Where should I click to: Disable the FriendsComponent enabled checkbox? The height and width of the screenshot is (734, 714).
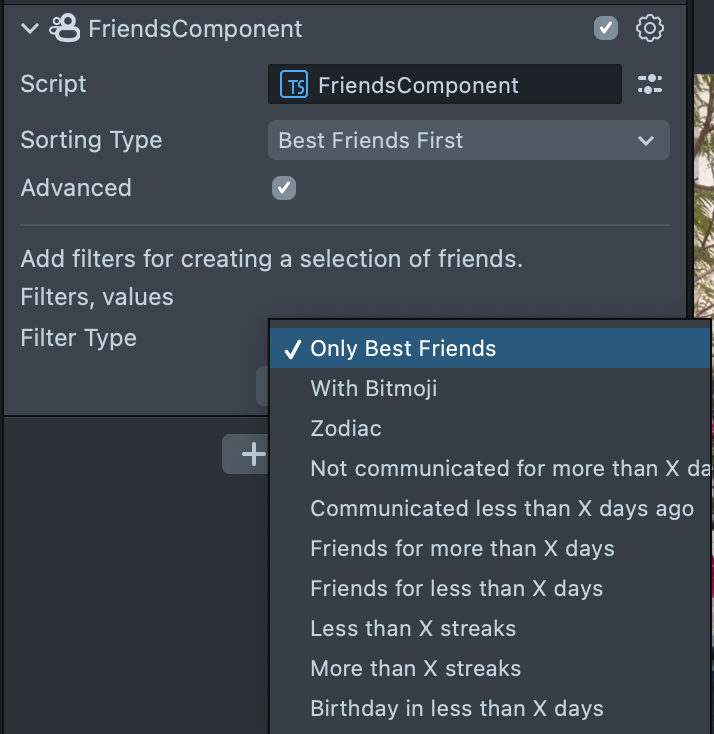coord(606,28)
